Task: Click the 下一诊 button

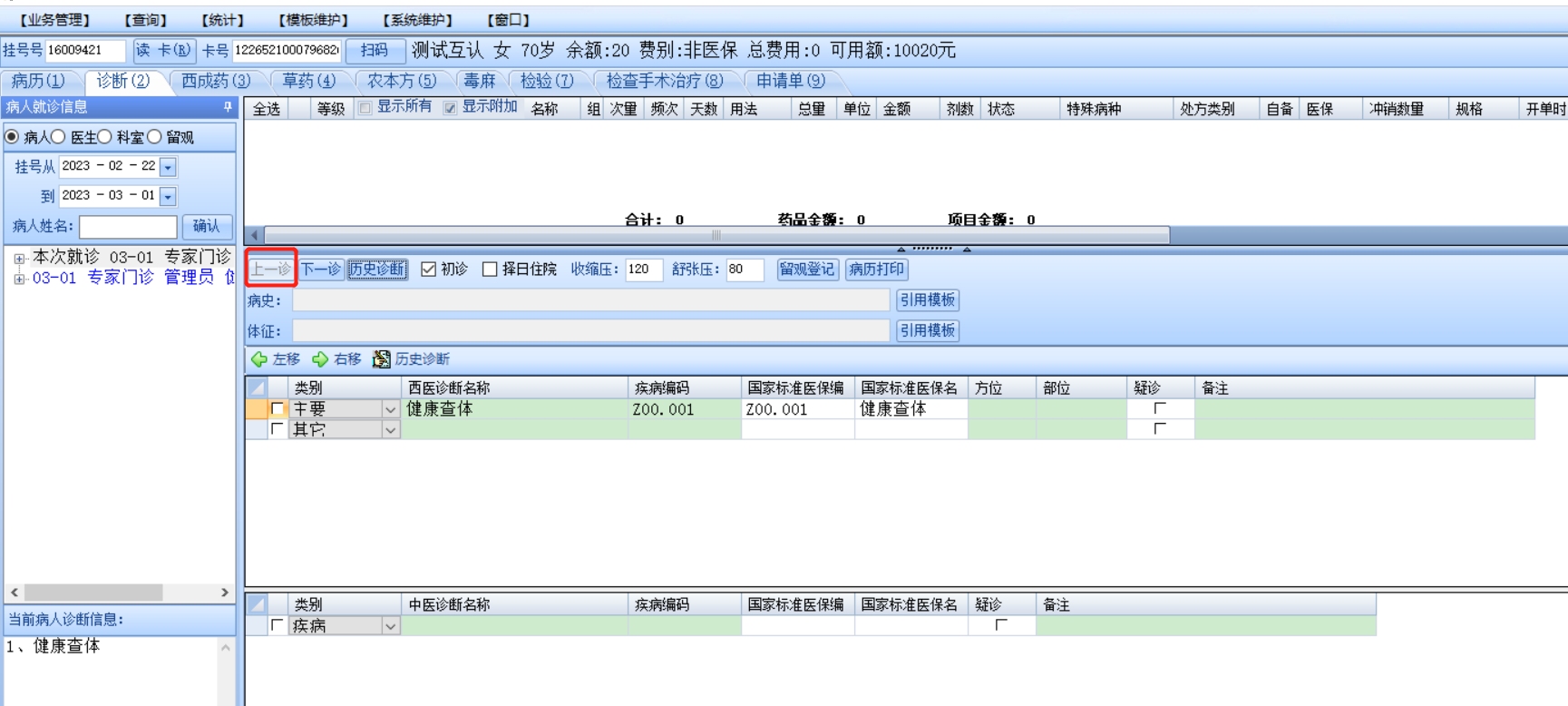Action: click(321, 270)
